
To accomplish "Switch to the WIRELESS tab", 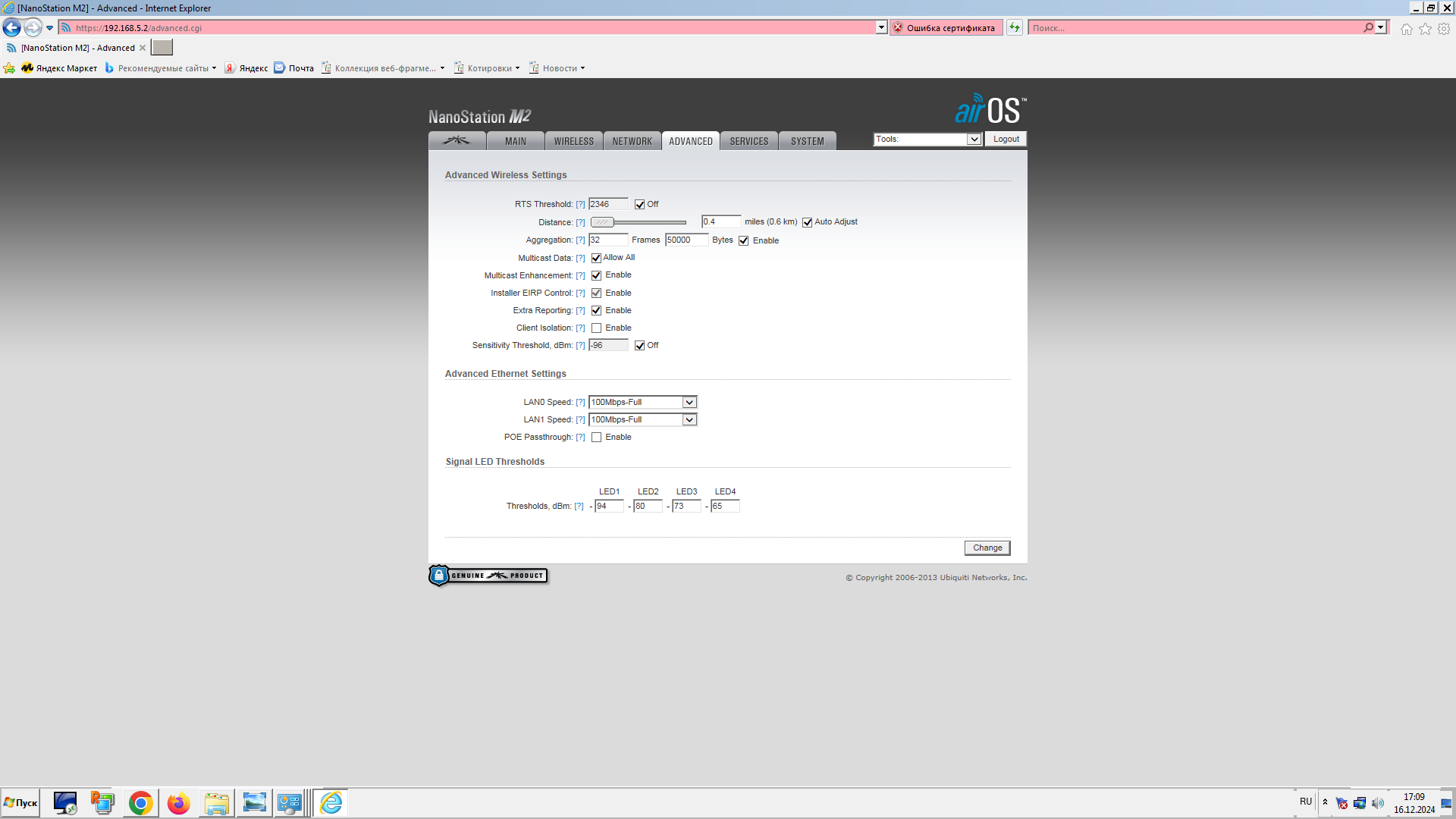I will [573, 141].
